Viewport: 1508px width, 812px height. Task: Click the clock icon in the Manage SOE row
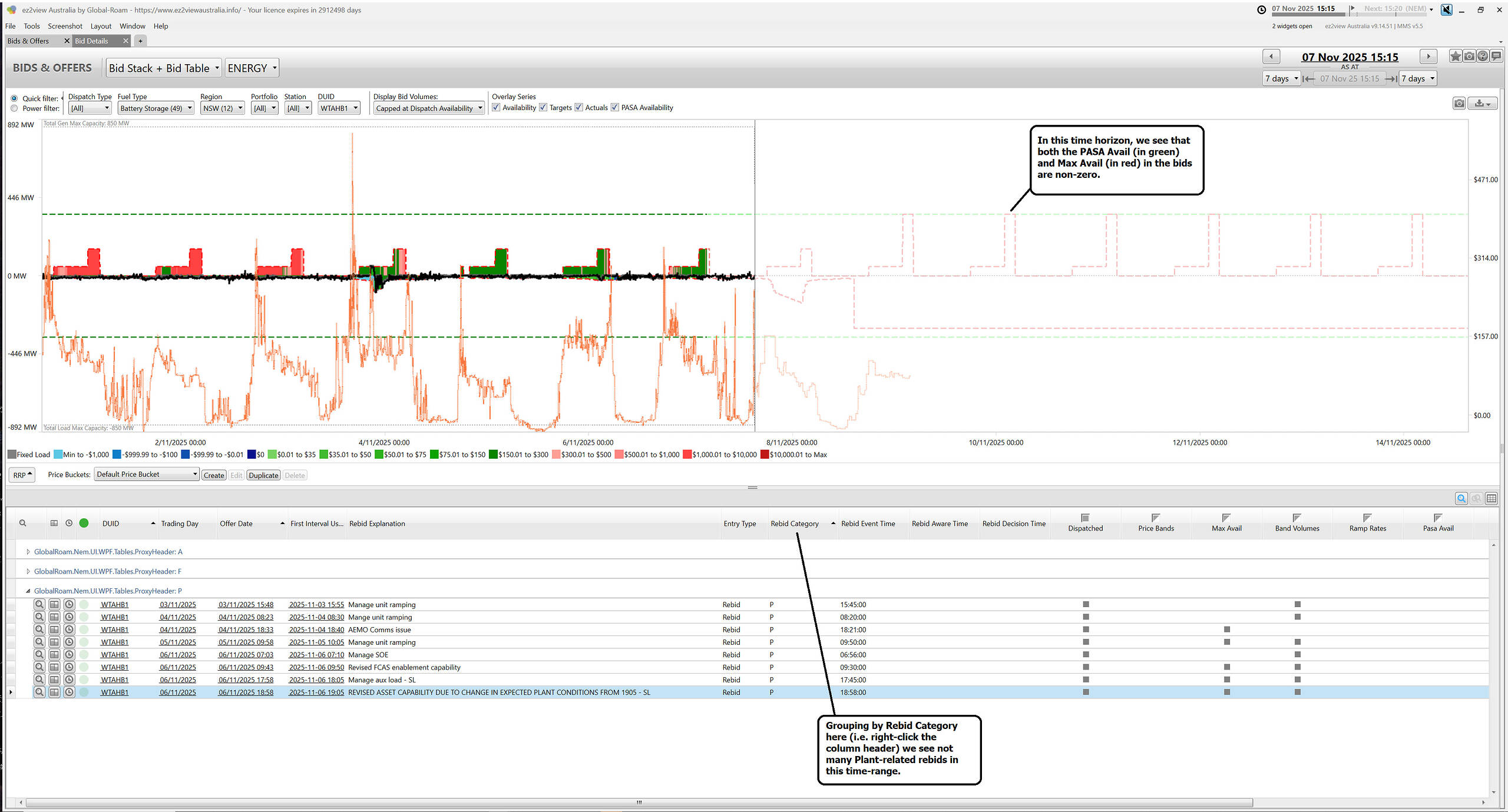pyautogui.click(x=69, y=655)
